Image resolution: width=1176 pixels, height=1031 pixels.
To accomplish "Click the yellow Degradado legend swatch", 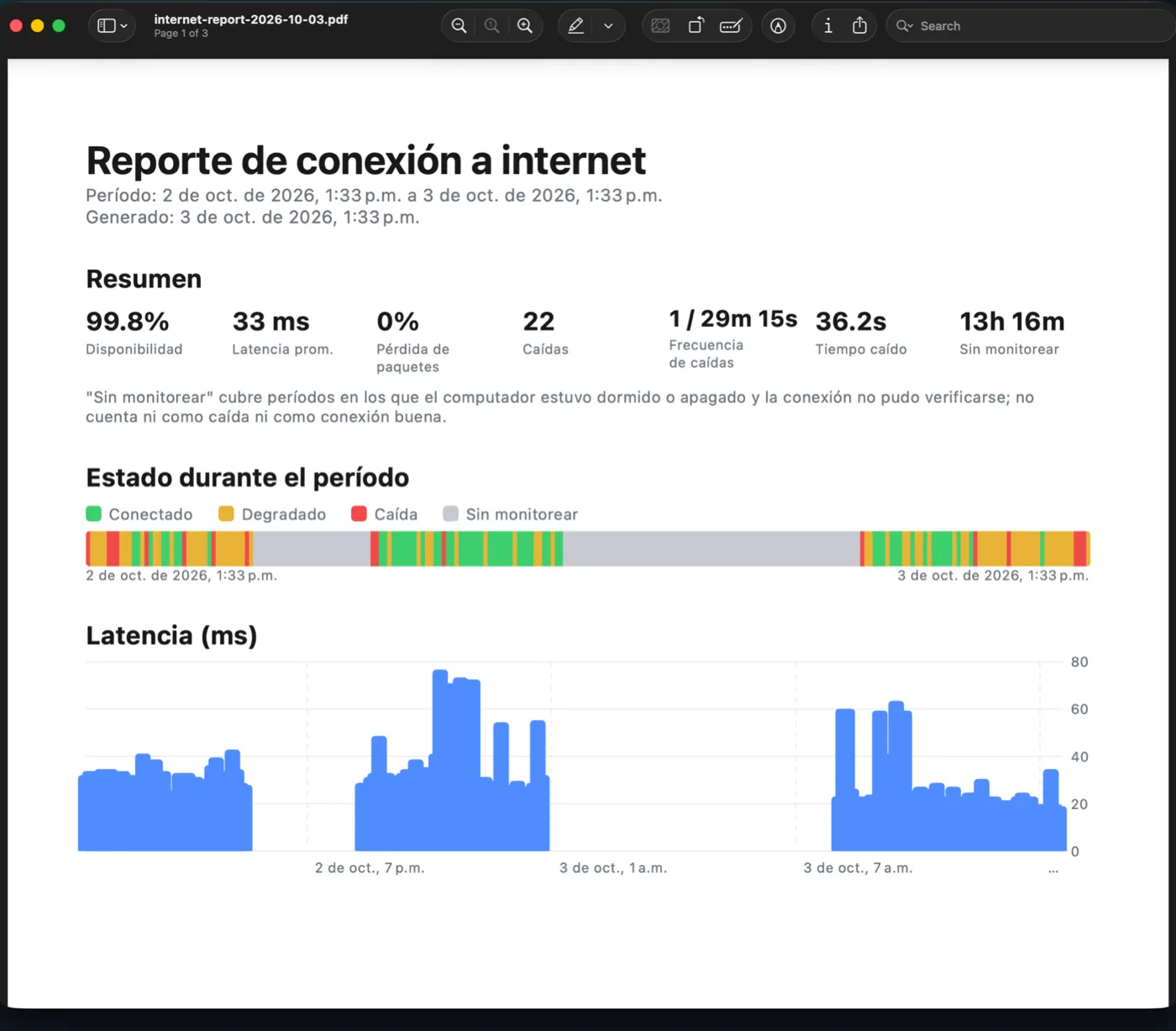I will pyautogui.click(x=226, y=513).
